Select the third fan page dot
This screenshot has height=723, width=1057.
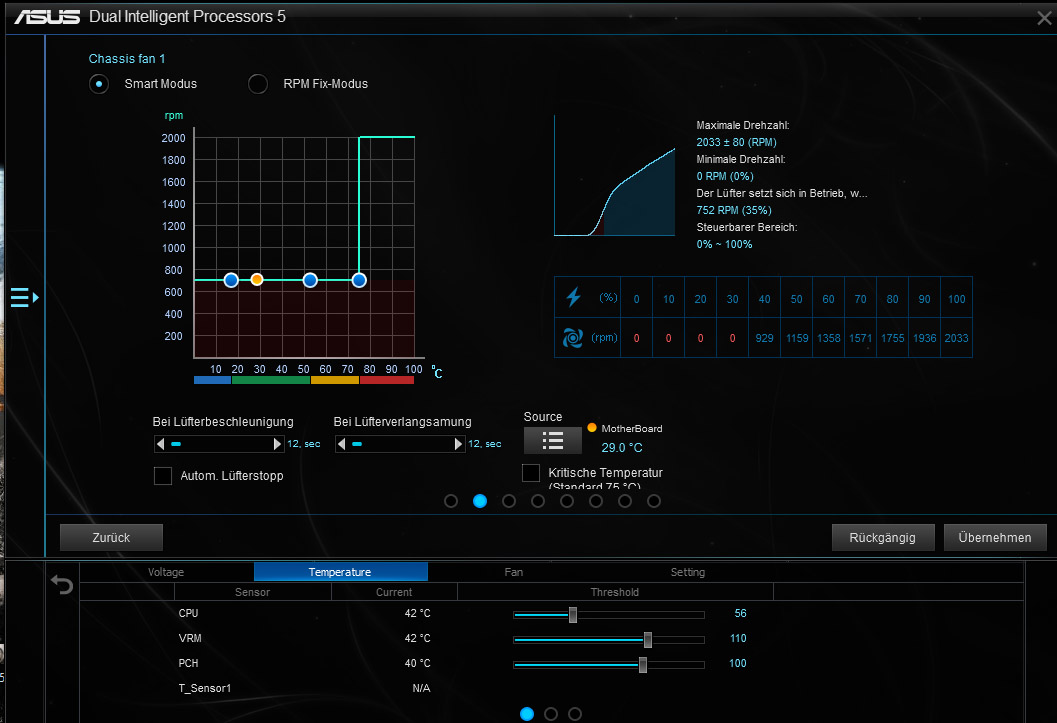509,501
